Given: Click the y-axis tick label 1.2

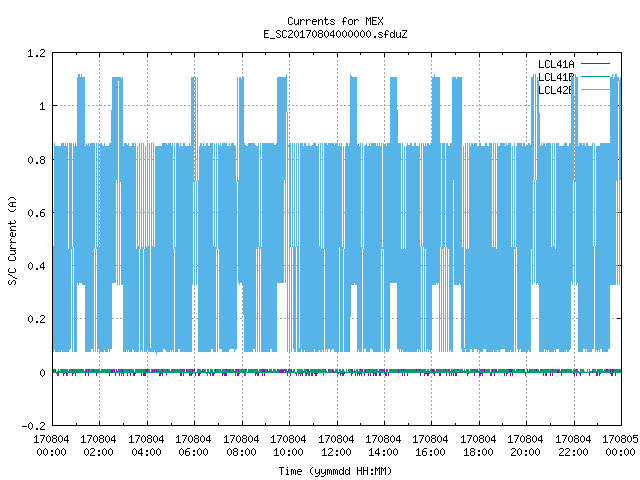Looking at the screenshot, I should coord(36,53).
